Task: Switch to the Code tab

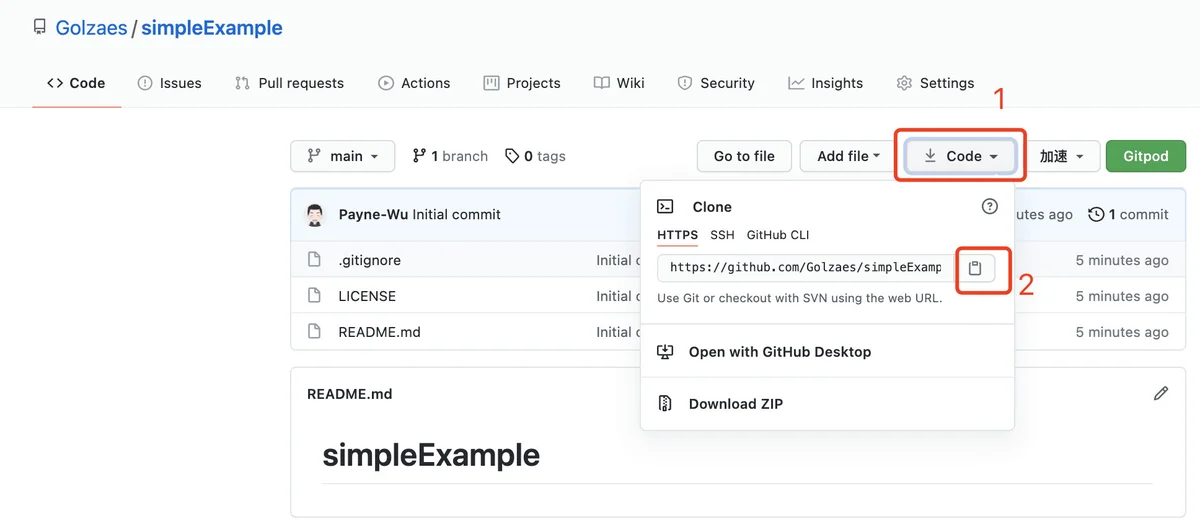Action: 76,83
